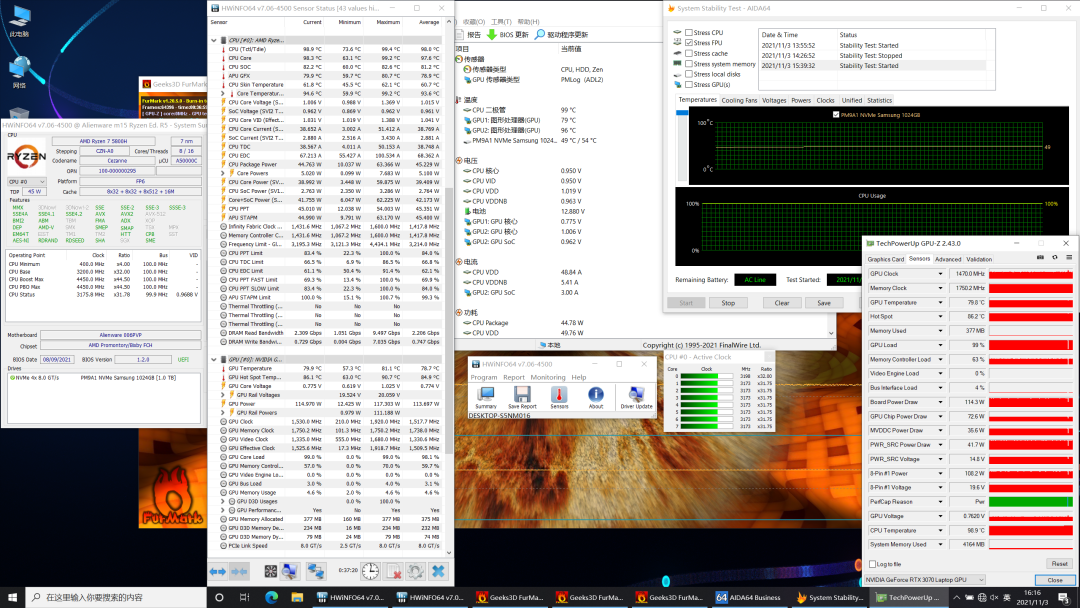Open GPU-Z hamburger menu icon
This screenshot has height=608, width=1080.
(x=1069, y=258)
